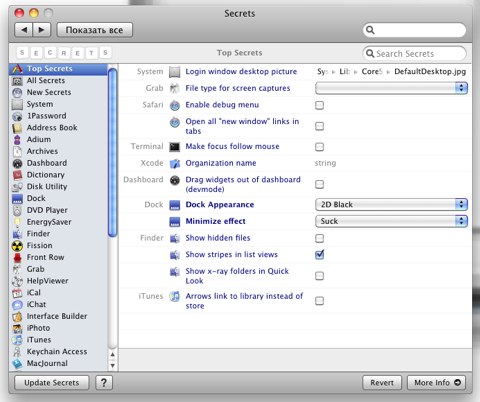Click the Dashboard icon in sidebar list
480x402 pixels.
(x=17, y=163)
